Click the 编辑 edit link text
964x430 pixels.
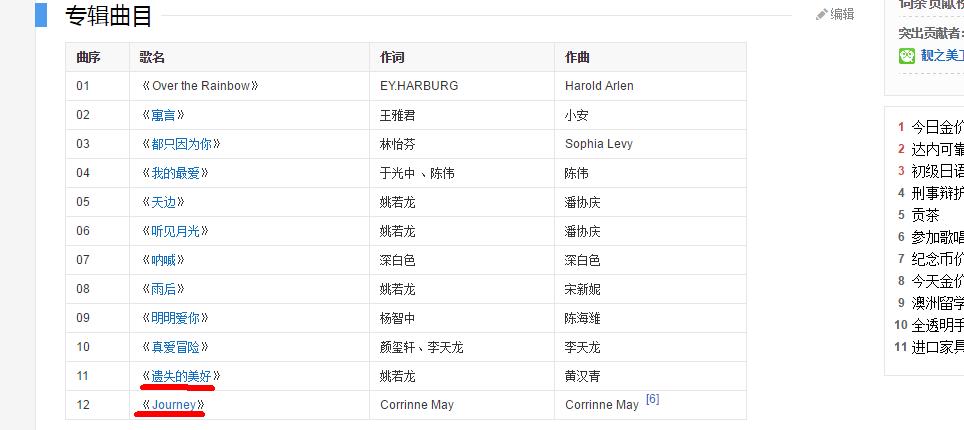(842, 14)
